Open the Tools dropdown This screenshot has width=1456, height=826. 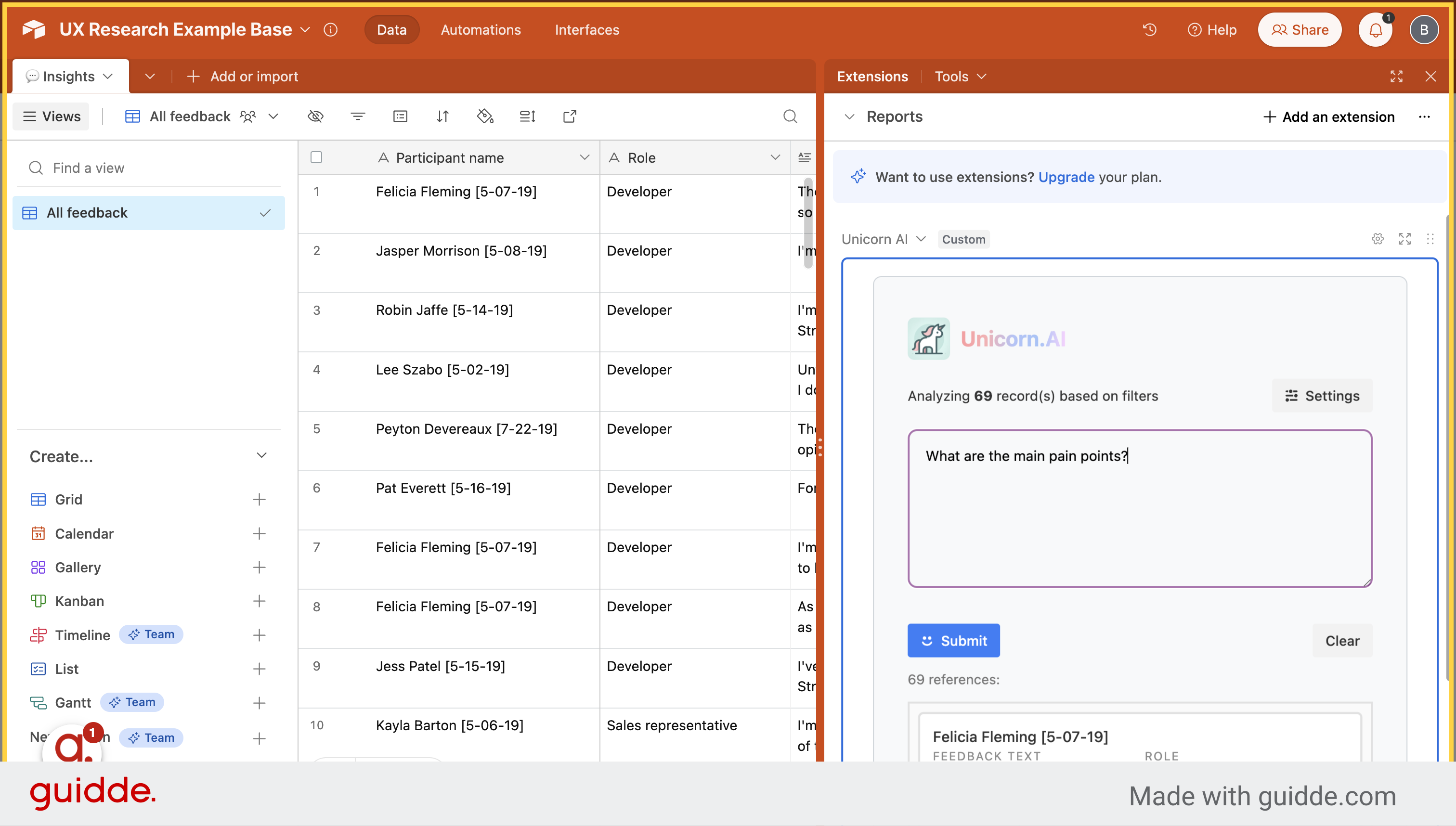961,77
